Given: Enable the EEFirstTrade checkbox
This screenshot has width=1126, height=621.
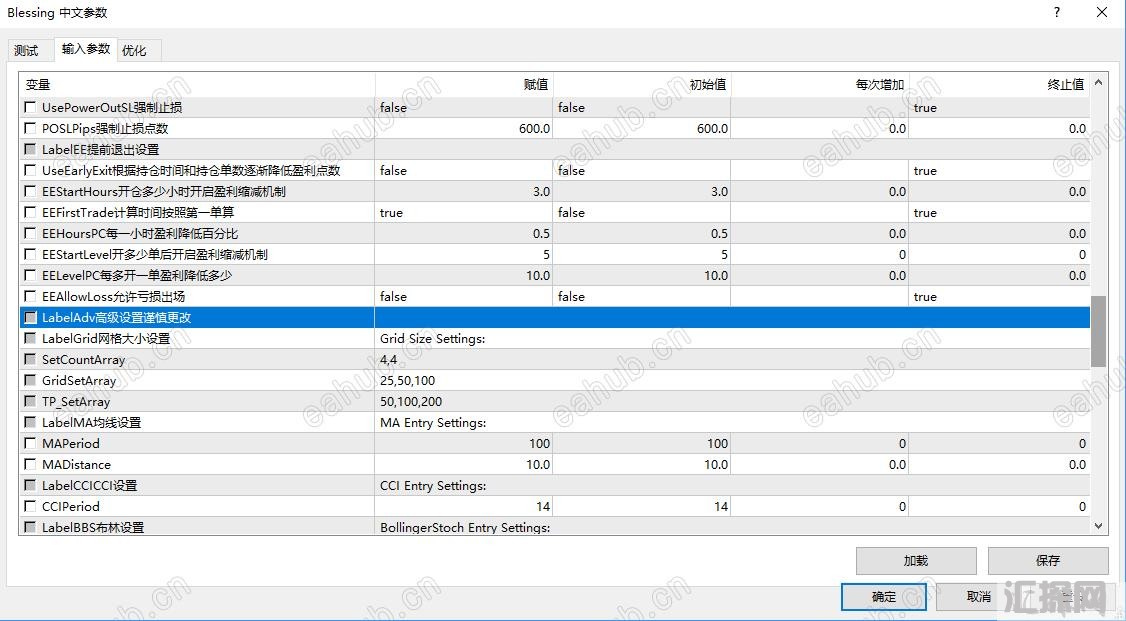Looking at the screenshot, I should click(x=30, y=212).
